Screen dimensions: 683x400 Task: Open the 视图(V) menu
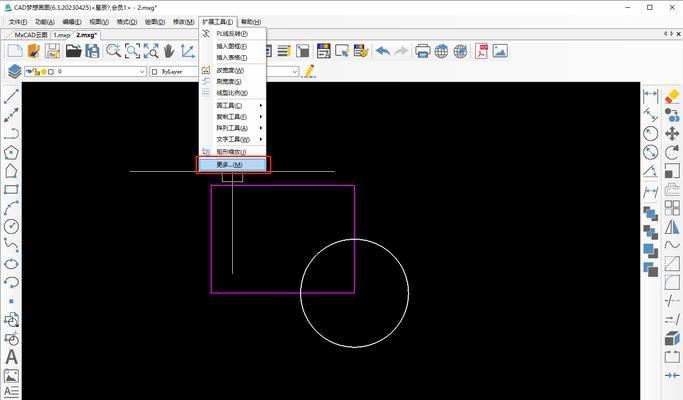pyautogui.click(x=99, y=22)
